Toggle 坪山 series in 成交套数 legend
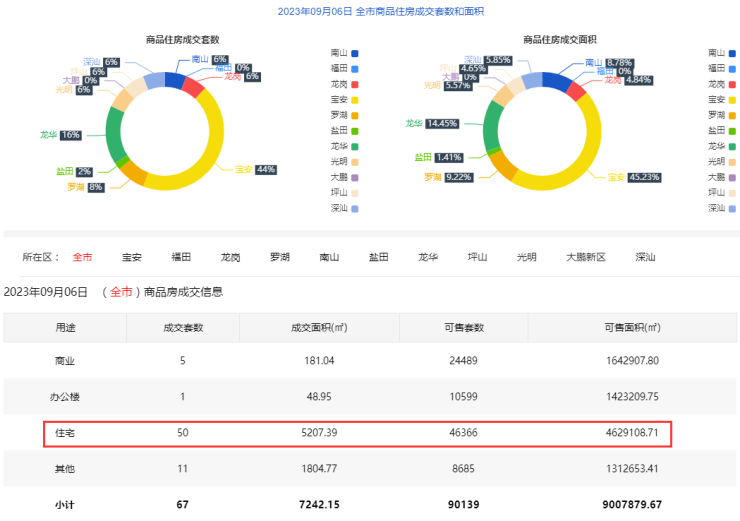The height and width of the screenshot is (521, 740). click(355, 192)
